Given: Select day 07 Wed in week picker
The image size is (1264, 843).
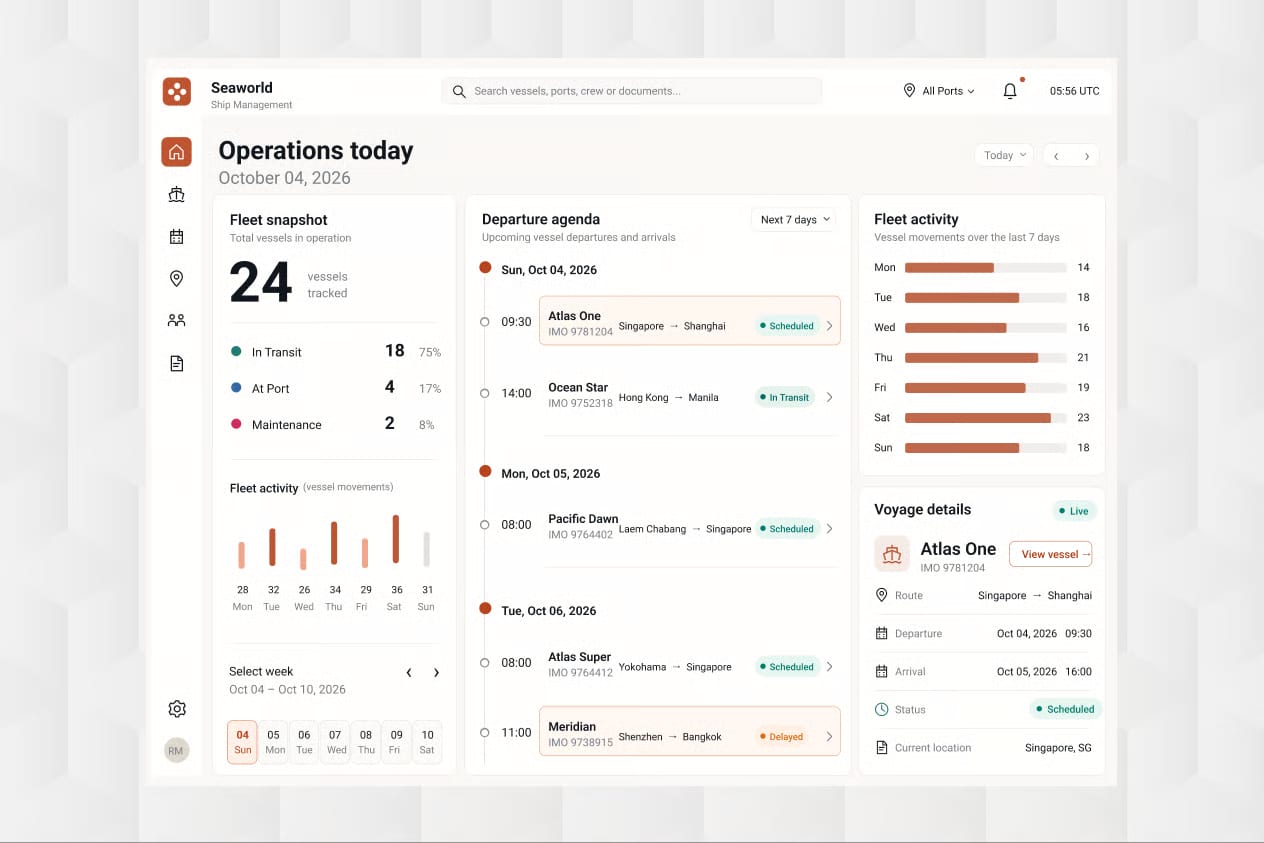Looking at the screenshot, I should point(335,742).
